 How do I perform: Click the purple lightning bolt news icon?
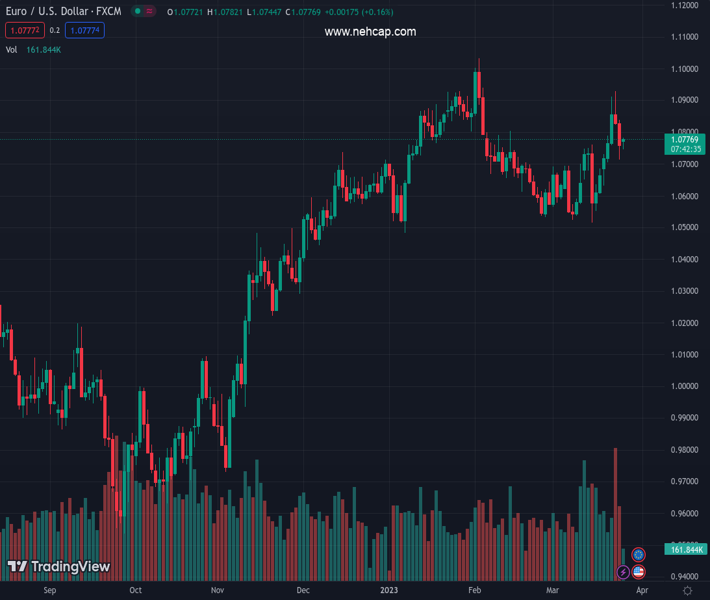pos(624,572)
